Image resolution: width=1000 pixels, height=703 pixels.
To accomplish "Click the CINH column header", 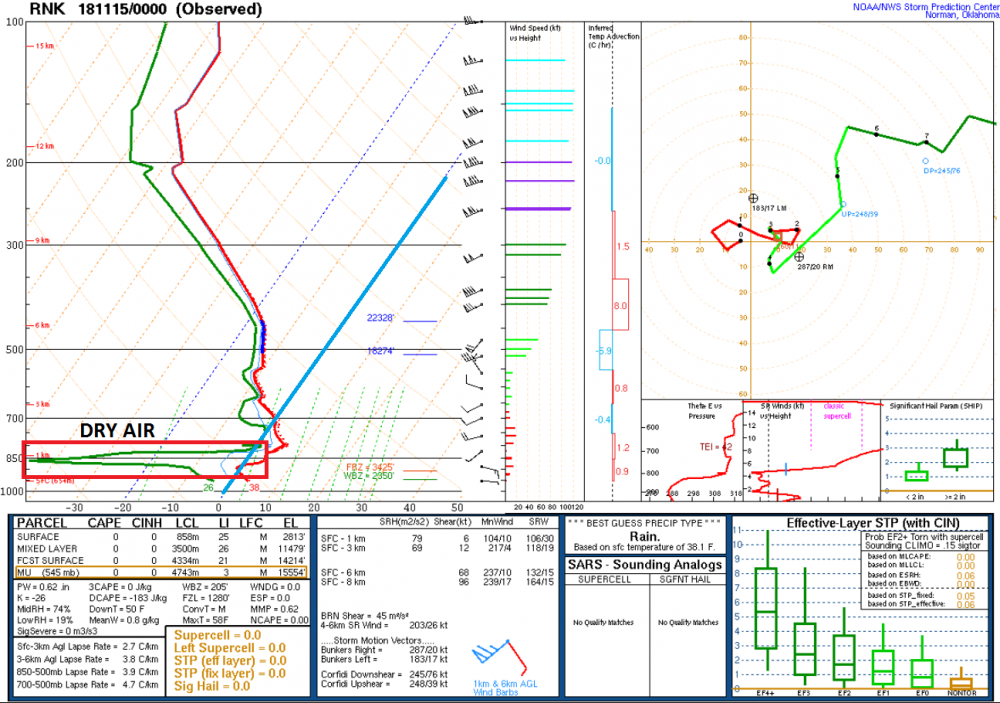I will click(147, 523).
